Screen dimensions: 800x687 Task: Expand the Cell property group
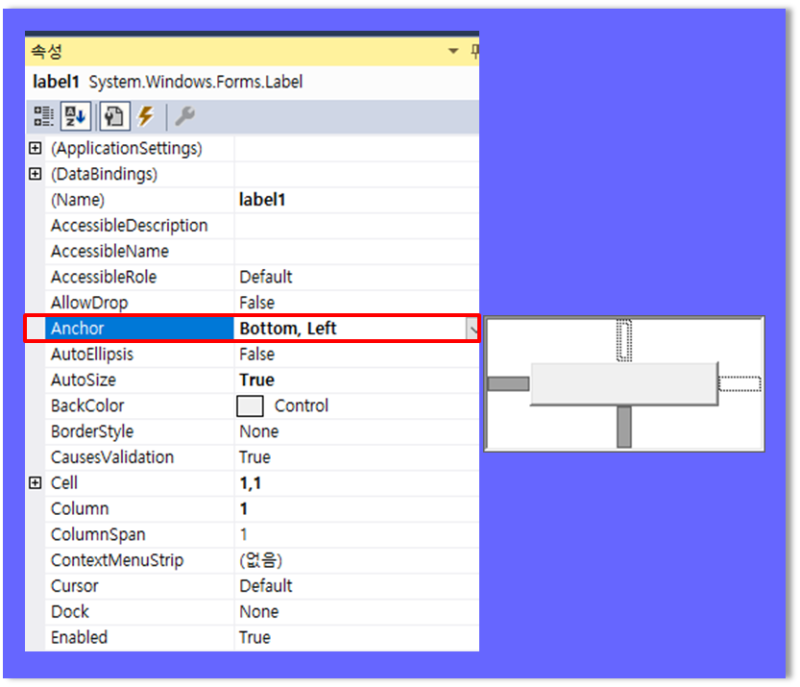33,483
